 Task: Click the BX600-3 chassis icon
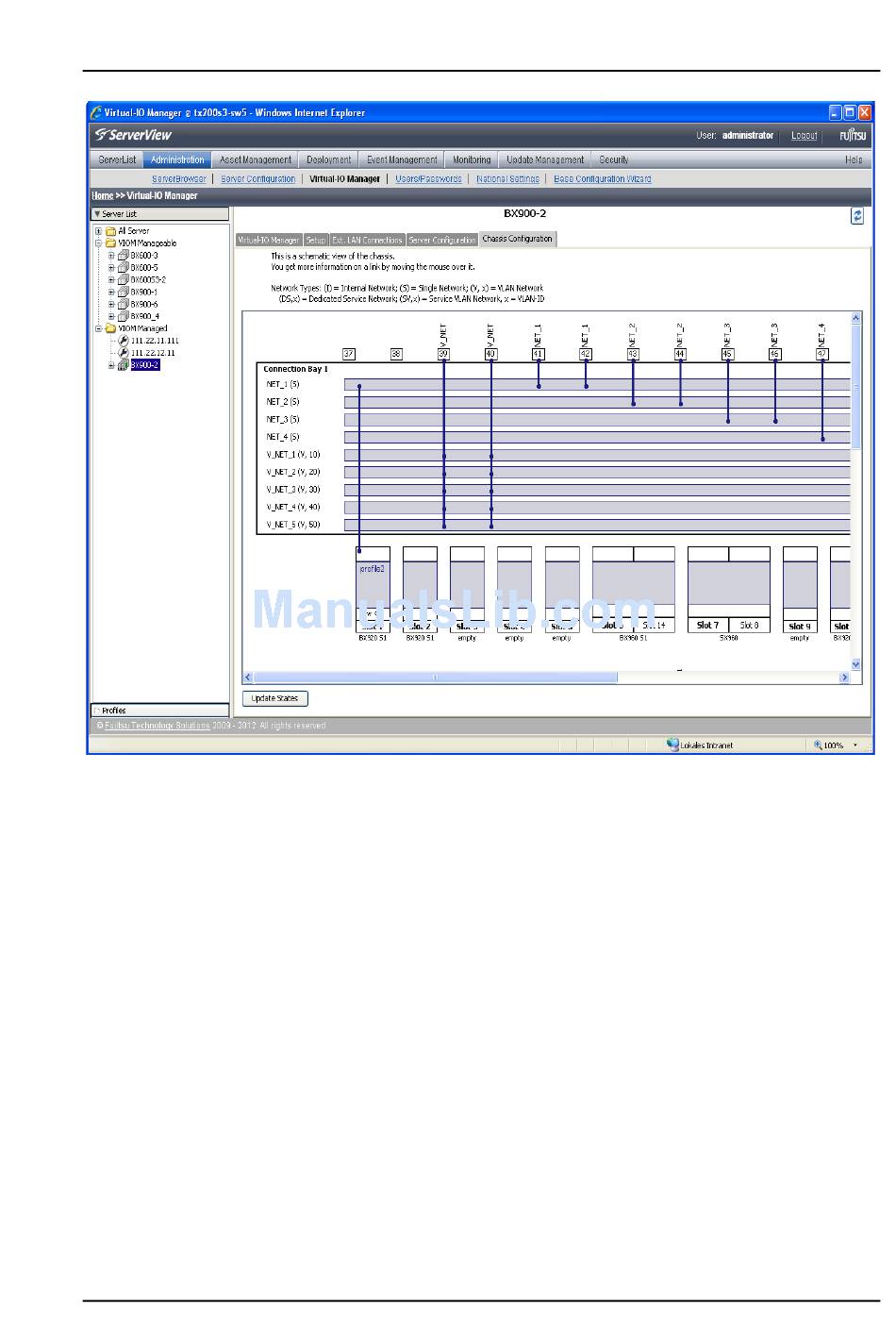pos(123,255)
